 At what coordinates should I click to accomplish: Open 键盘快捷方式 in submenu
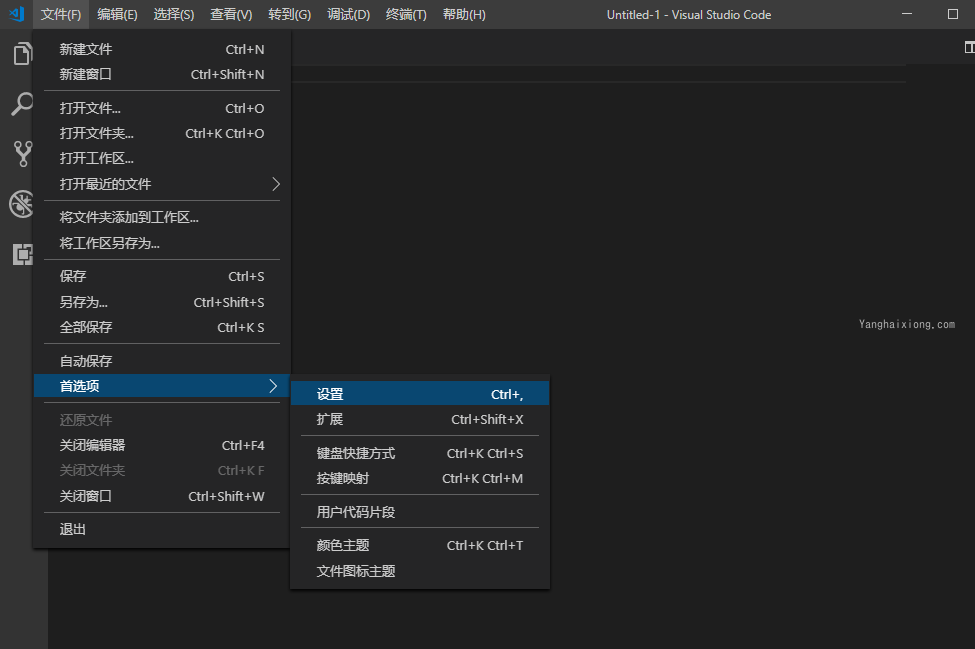click(420, 453)
